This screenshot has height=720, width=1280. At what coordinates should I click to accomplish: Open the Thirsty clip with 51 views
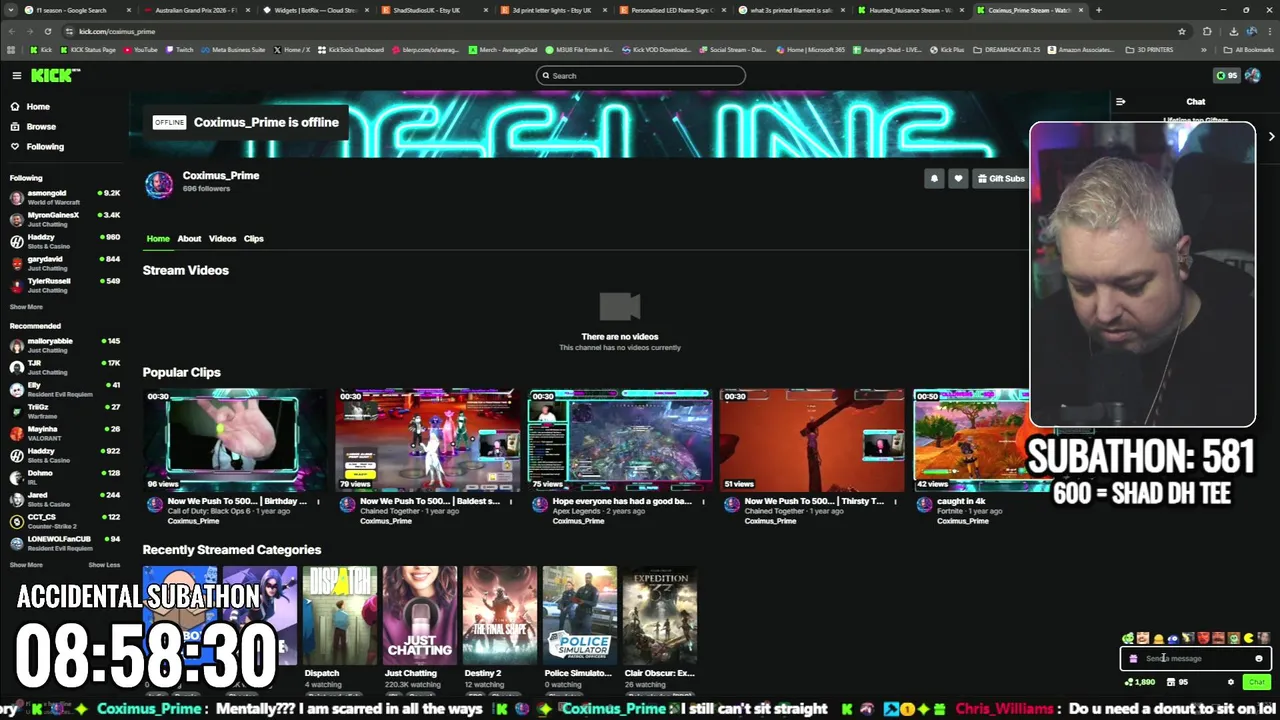(811, 440)
